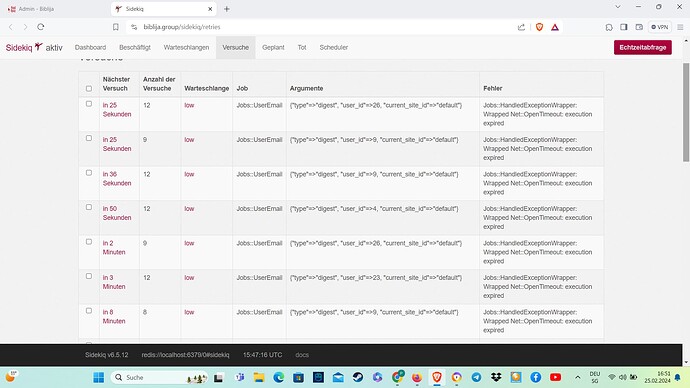Open the Scheduler tab
The width and height of the screenshot is (690, 388).
click(334, 47)
